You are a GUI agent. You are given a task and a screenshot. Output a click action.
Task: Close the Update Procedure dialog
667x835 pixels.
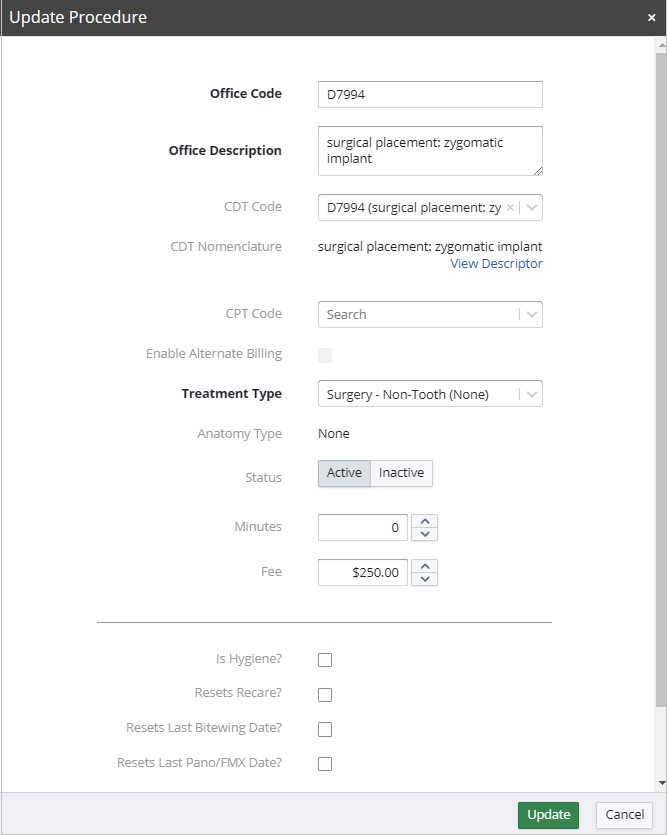(x=651, y=18)
